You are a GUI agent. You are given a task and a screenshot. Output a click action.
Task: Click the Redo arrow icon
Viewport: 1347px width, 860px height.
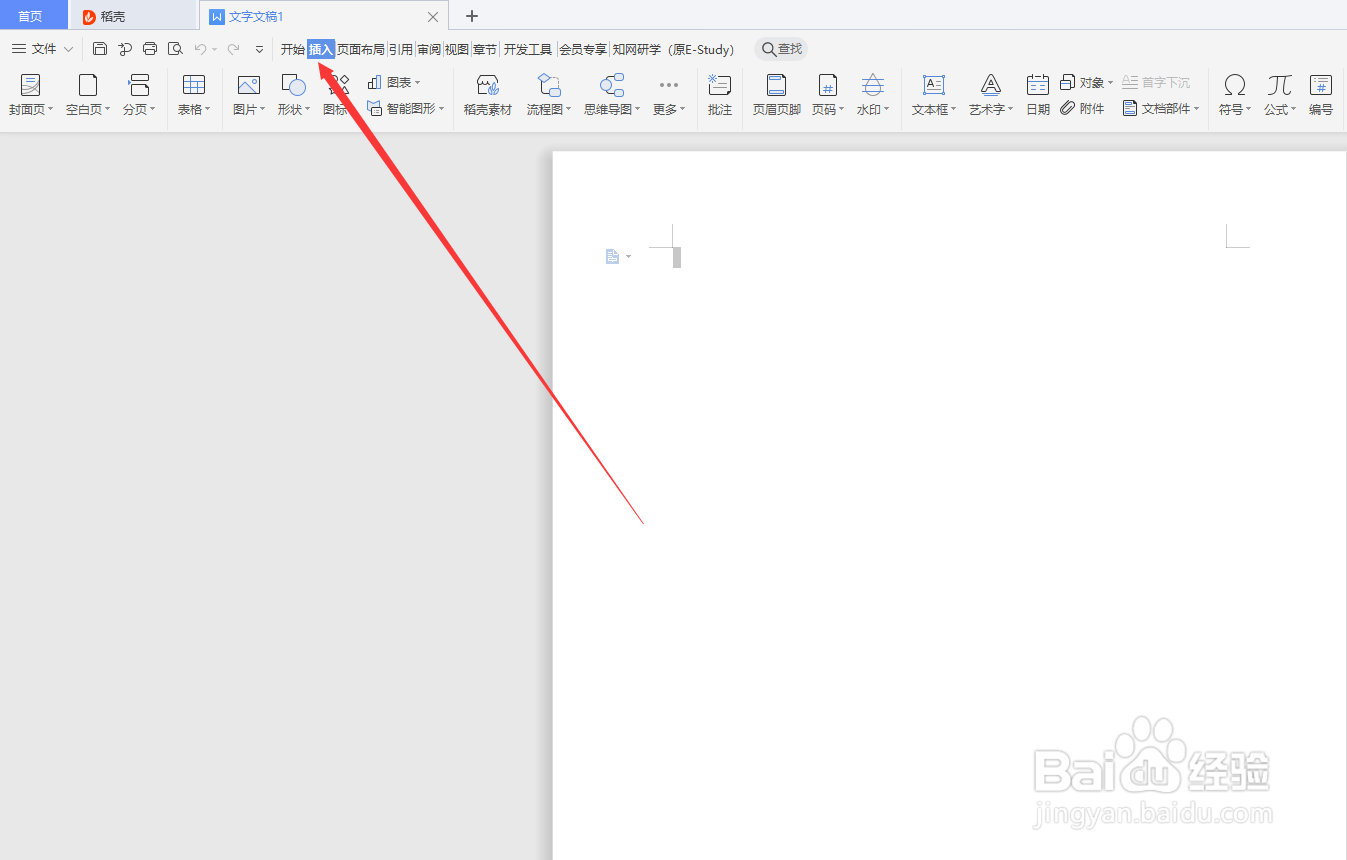233,49
